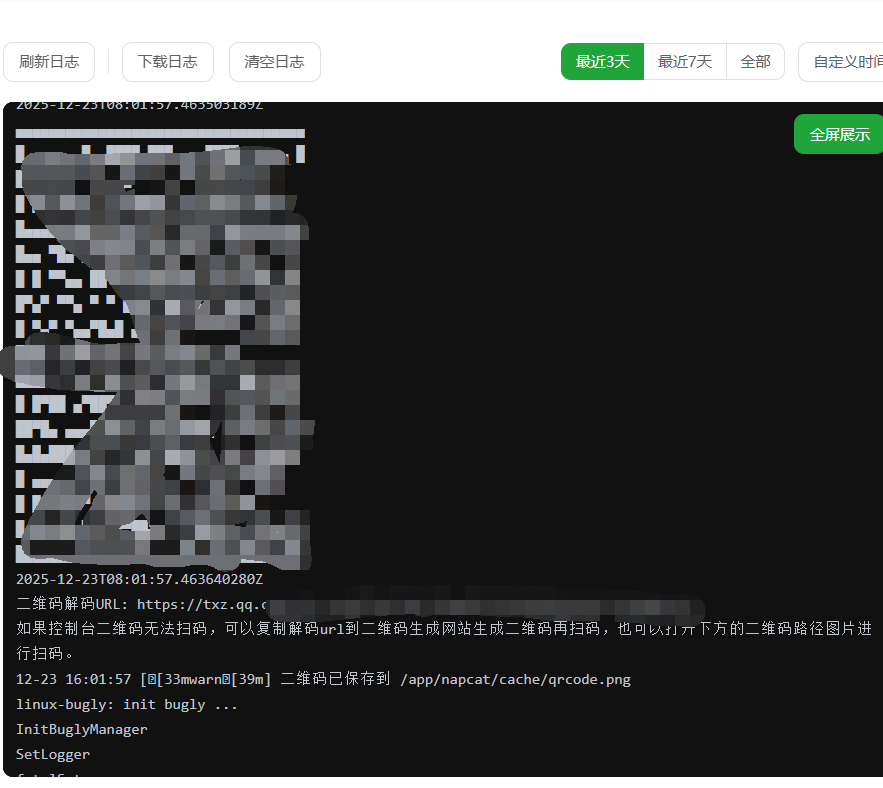Click the SetLogger log entry
The height and width of the screenshot is (788, 883).
pos(52,755)
